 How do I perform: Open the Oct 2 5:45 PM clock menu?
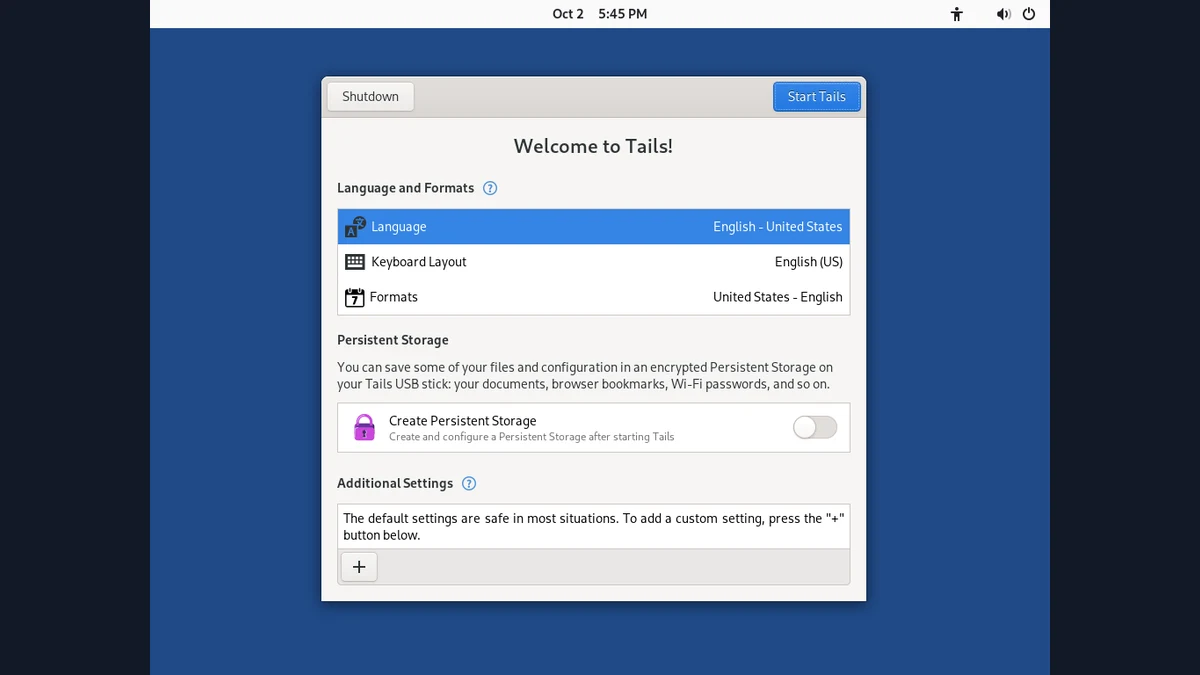coord(600,14)
